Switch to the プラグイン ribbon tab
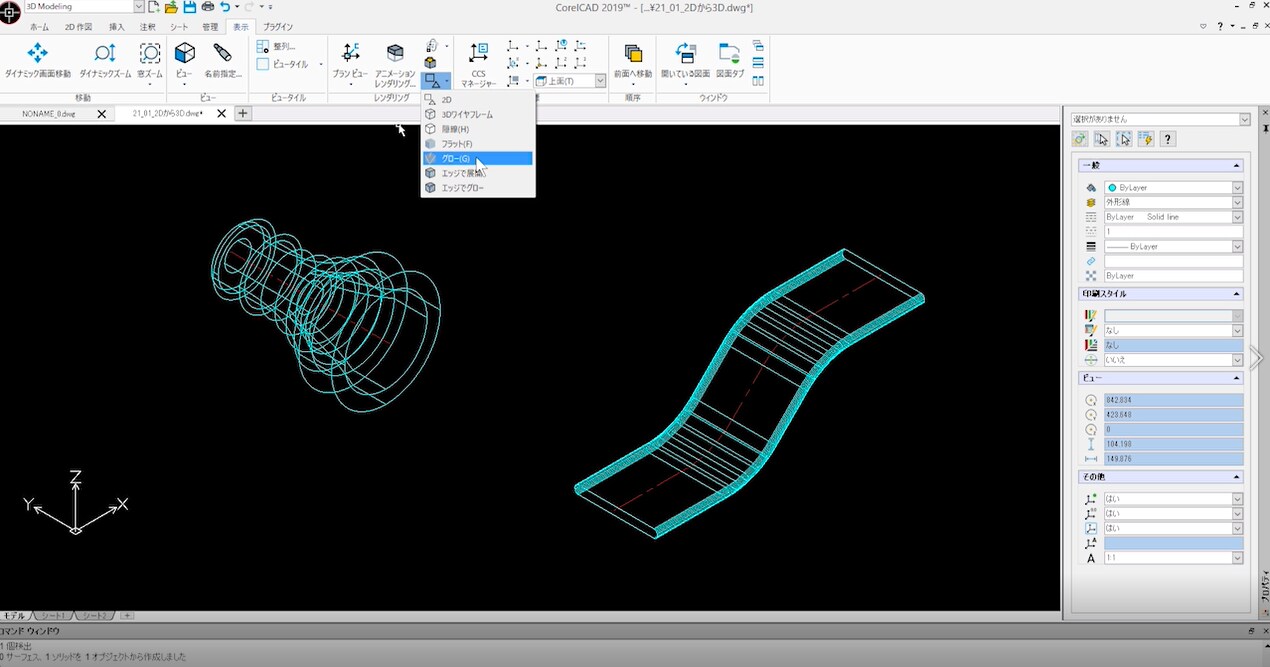The image size is (1270, 667). (x=278, y=27)
